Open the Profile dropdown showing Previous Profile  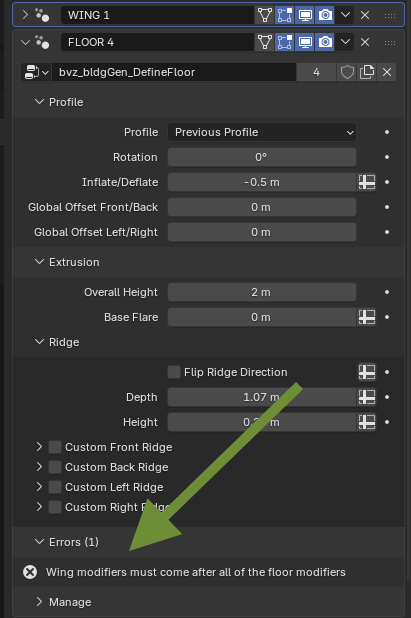[262, 132]
